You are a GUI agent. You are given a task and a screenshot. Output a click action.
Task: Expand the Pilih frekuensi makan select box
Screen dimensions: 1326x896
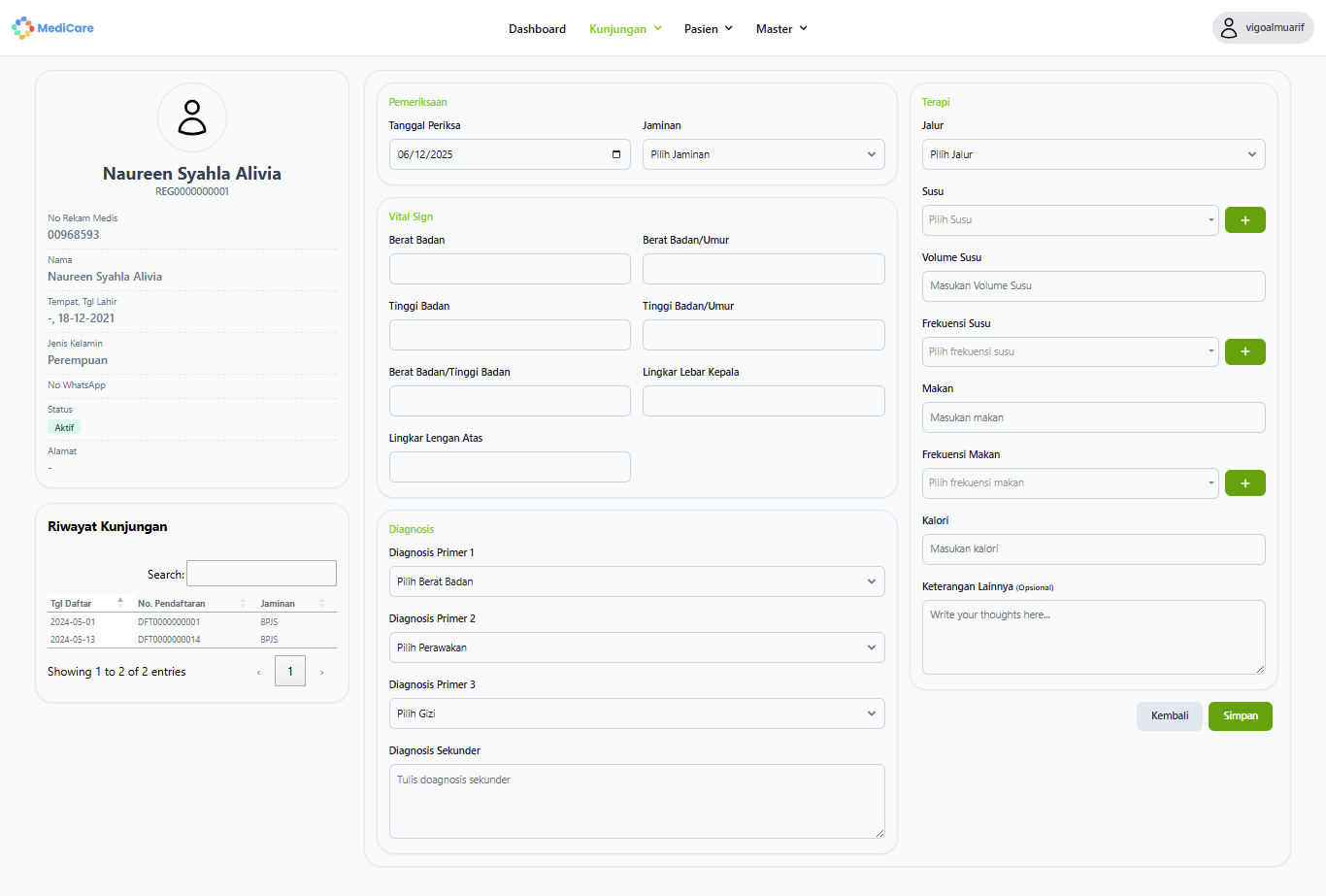[x=1070, y=482]
